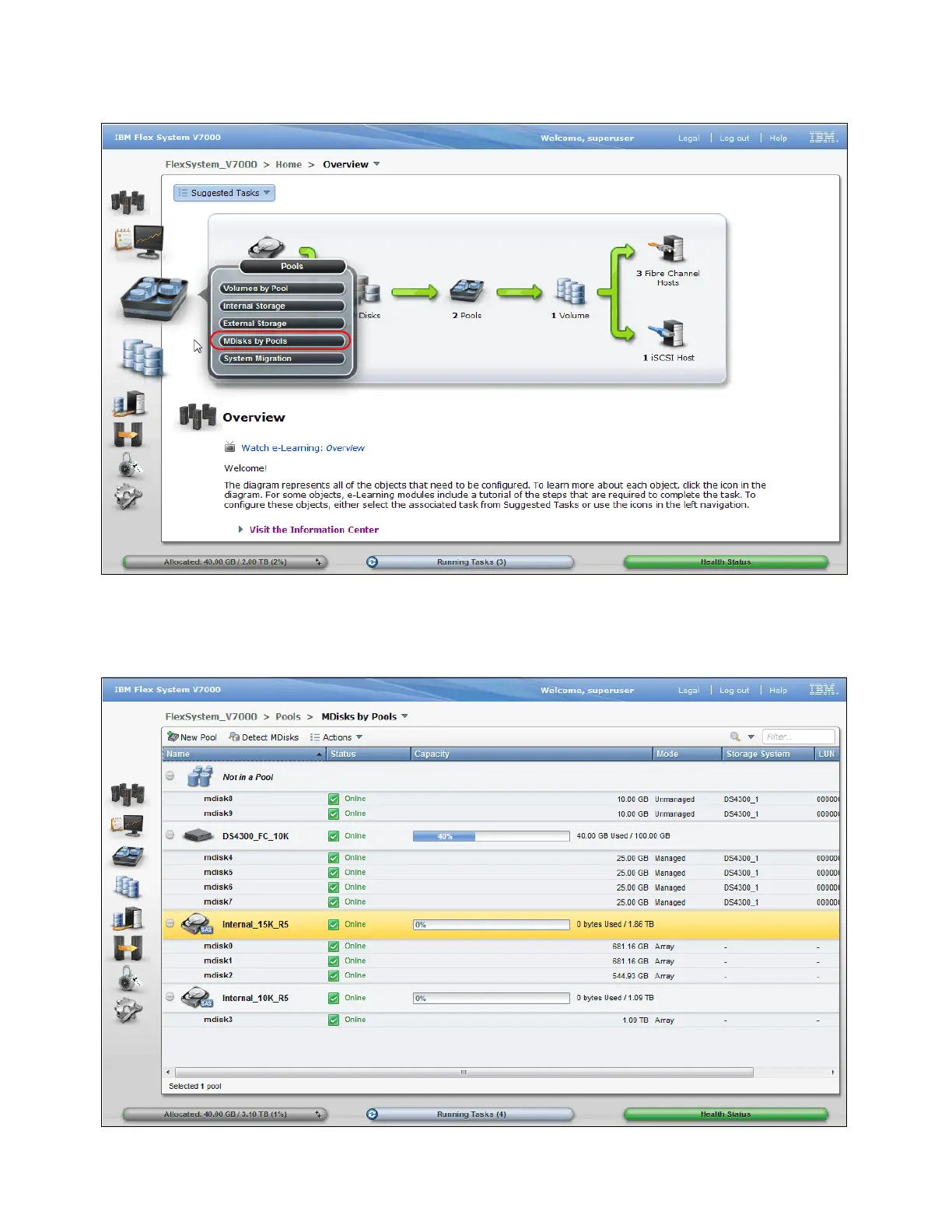Sort by the Capacity column header
952x1232 pixels.
click(x=532, y=754)
